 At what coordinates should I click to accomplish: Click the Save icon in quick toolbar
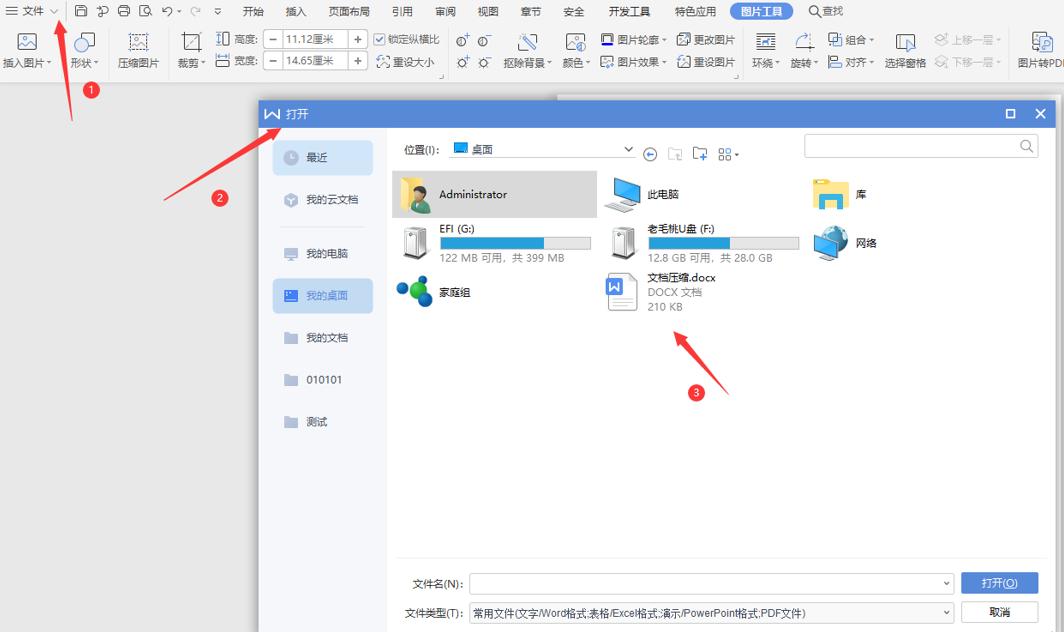tap(81, 11)
